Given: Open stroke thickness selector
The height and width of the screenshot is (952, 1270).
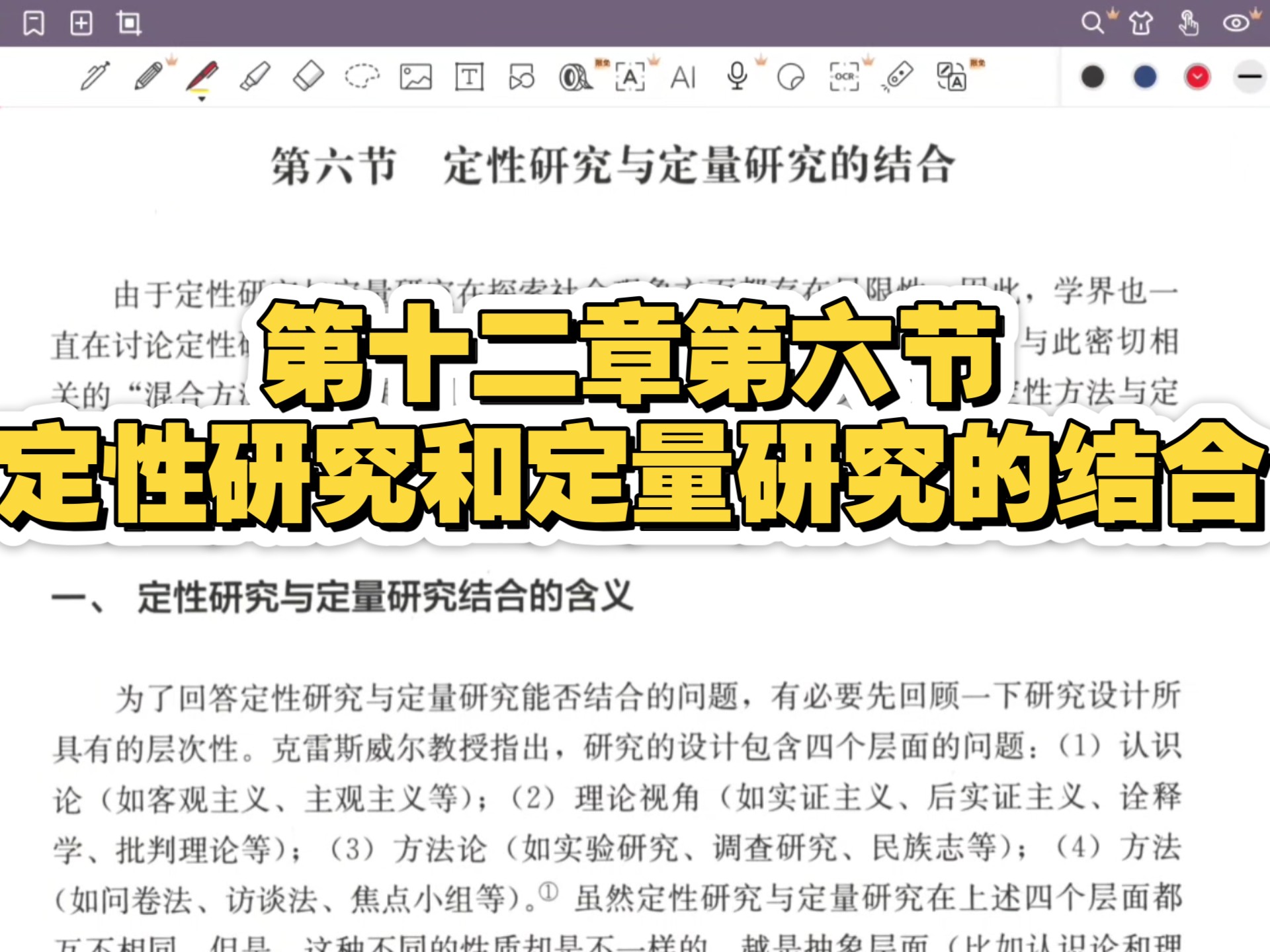Looking at the screenshot, I should (1249, 77).
